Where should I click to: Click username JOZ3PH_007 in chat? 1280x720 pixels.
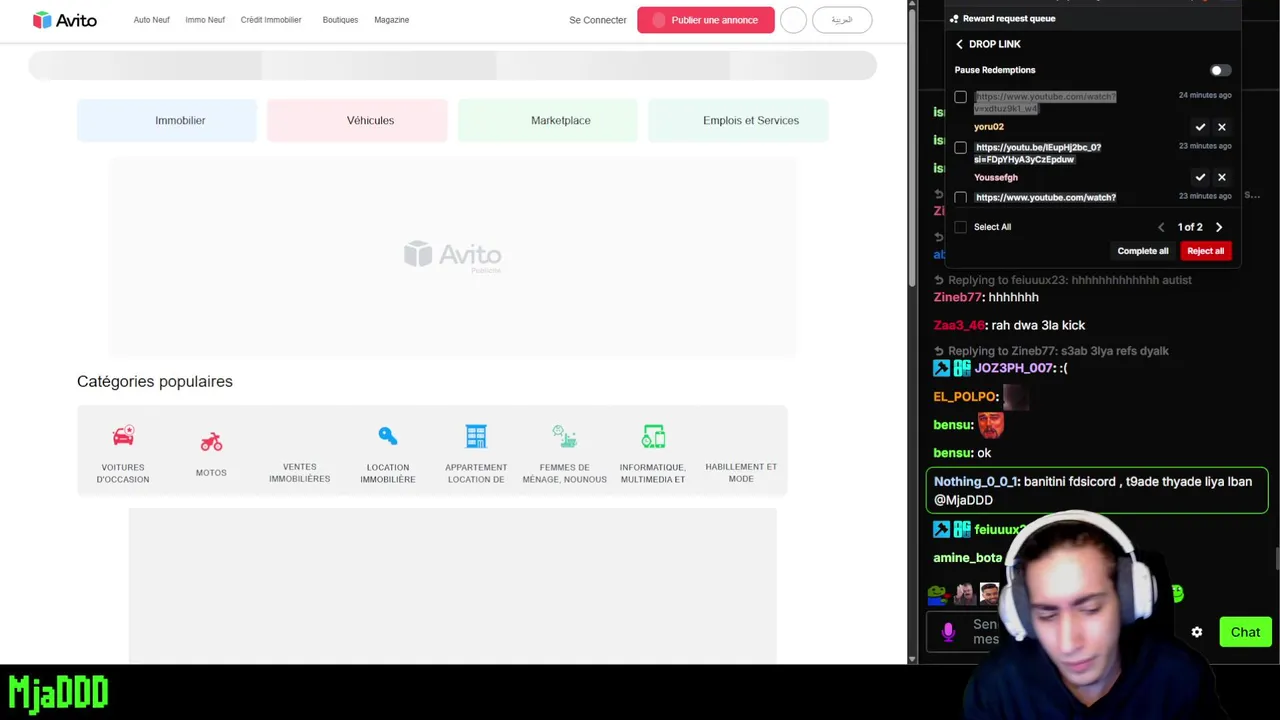pos(1014,368)
